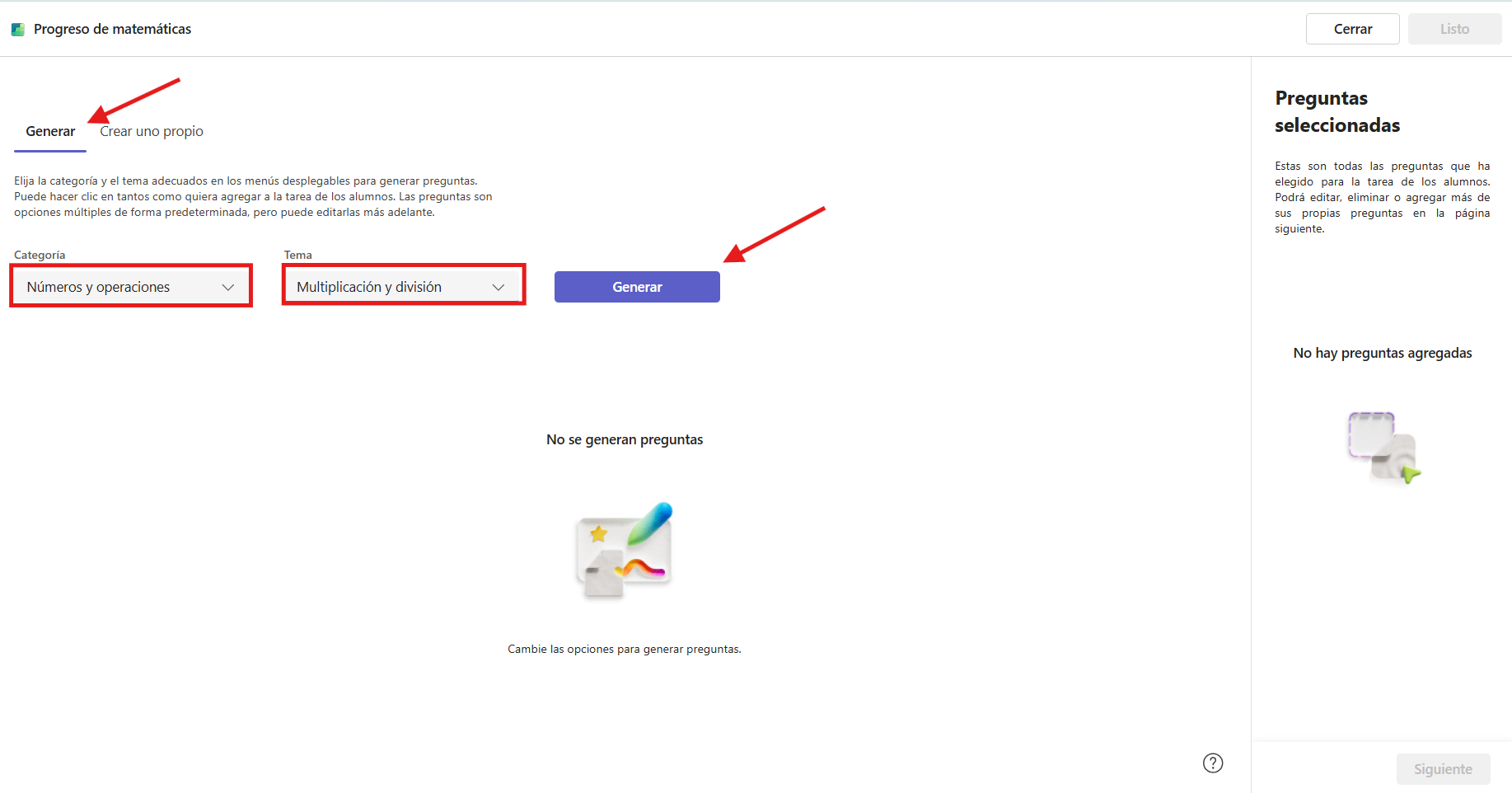This screenshot has height=793, width=1512.
Task: Switch to the Crear uno propio tab
Action: tap(152, 132)
